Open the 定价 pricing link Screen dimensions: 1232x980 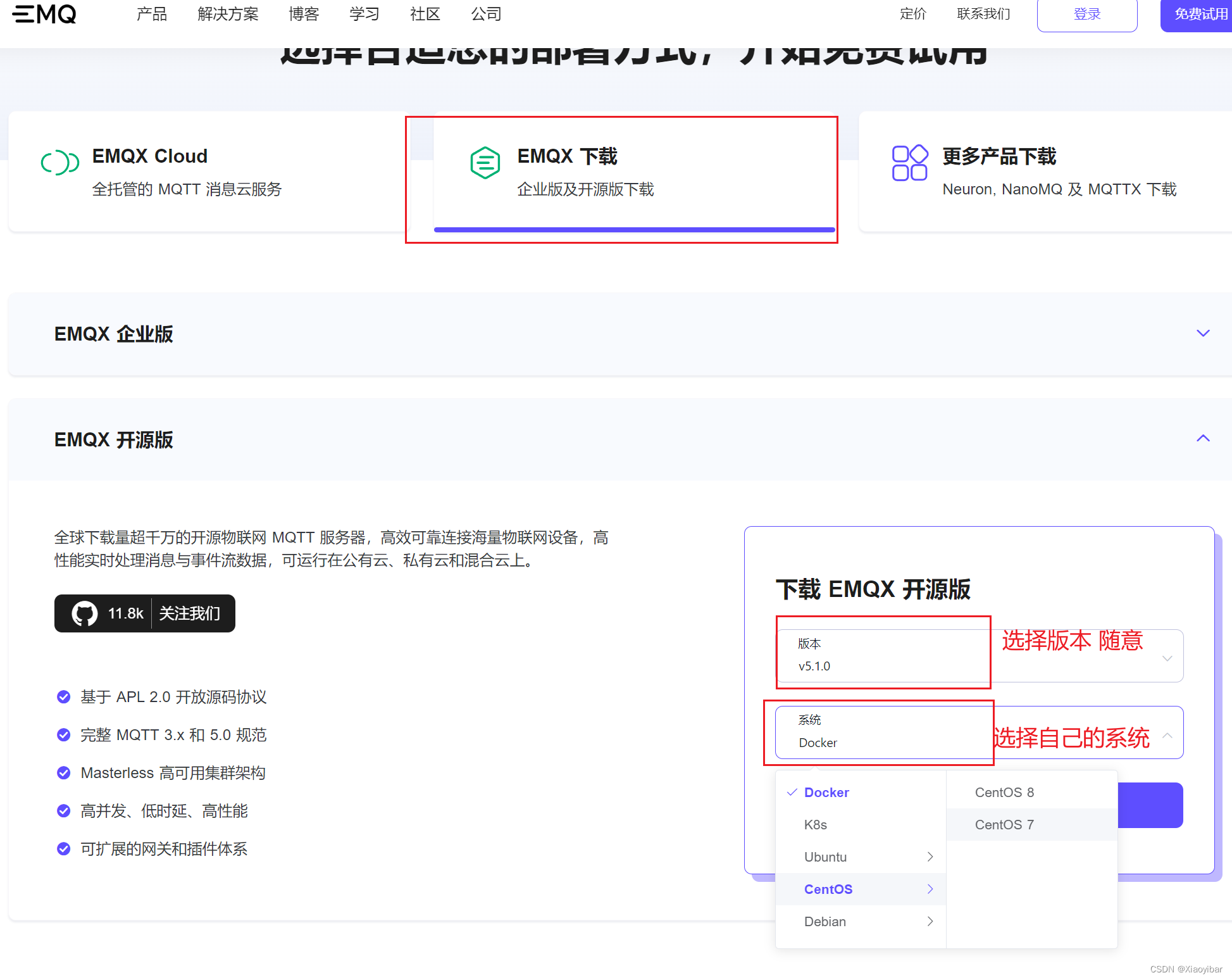(x=912, y=14)
